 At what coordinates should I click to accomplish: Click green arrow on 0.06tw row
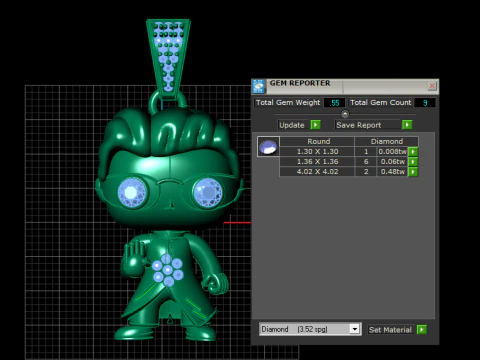pyautogui.click(x=413, y=162)
